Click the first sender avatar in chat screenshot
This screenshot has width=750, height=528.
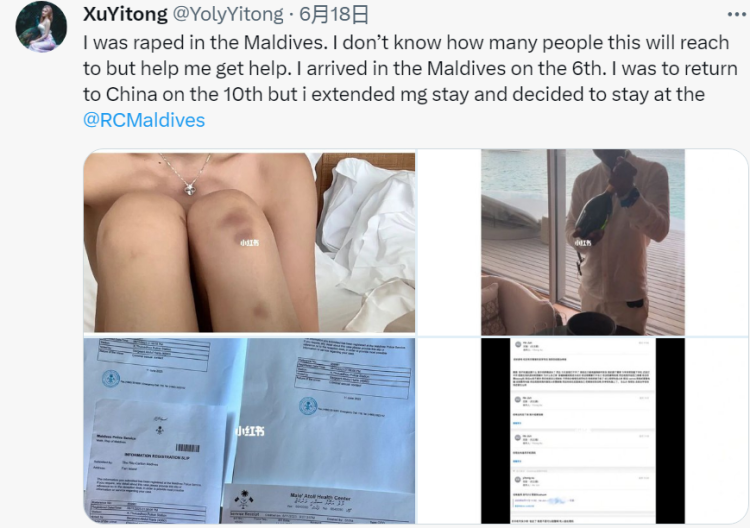point(517,345)
